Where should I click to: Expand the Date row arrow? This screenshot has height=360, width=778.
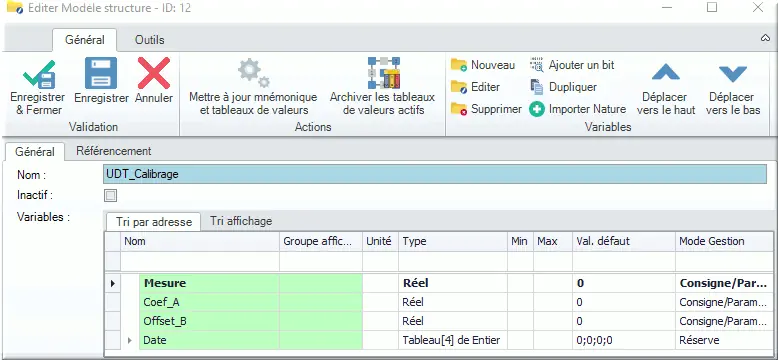(130, 340)
